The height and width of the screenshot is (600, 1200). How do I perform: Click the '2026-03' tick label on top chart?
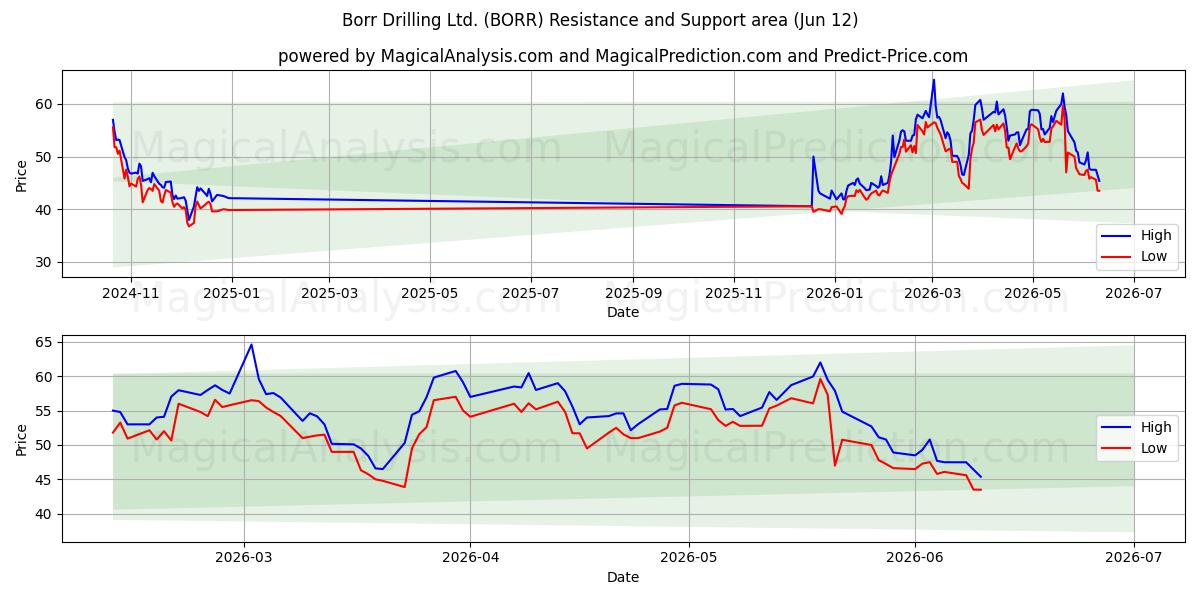[931, 293]
